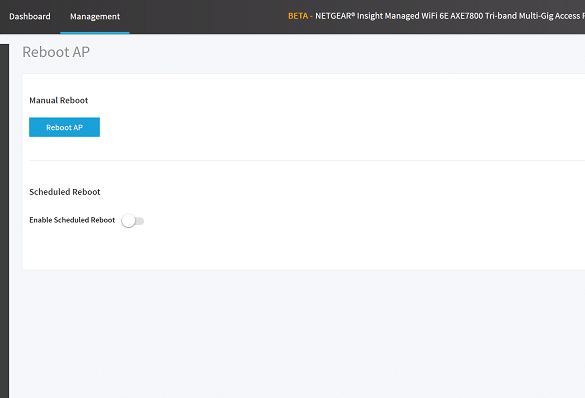Viewport: 585px width, 398px height.
Task: Click the Manual Reboot section label
Action: click(59, 100)
